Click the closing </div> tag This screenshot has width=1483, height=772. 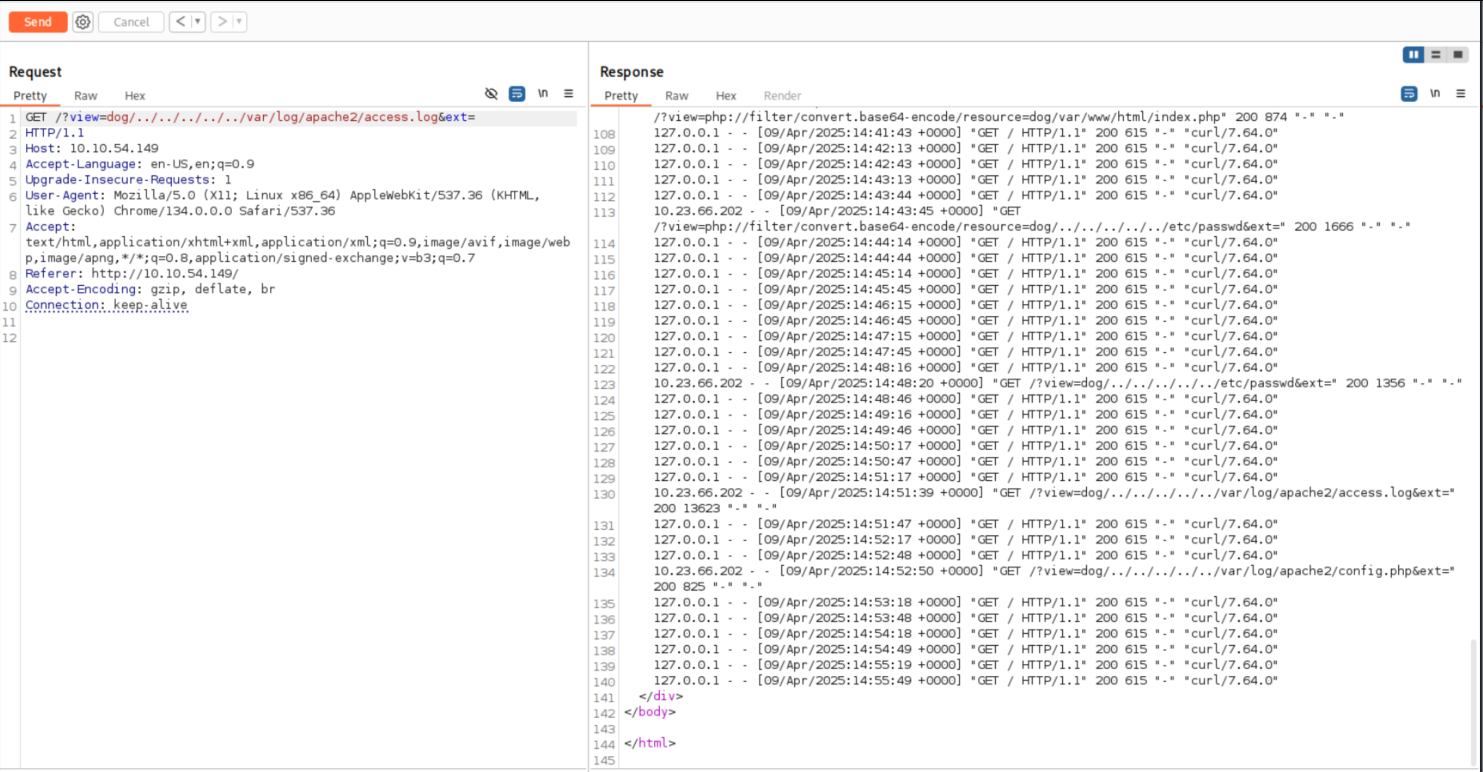[660, 696]
